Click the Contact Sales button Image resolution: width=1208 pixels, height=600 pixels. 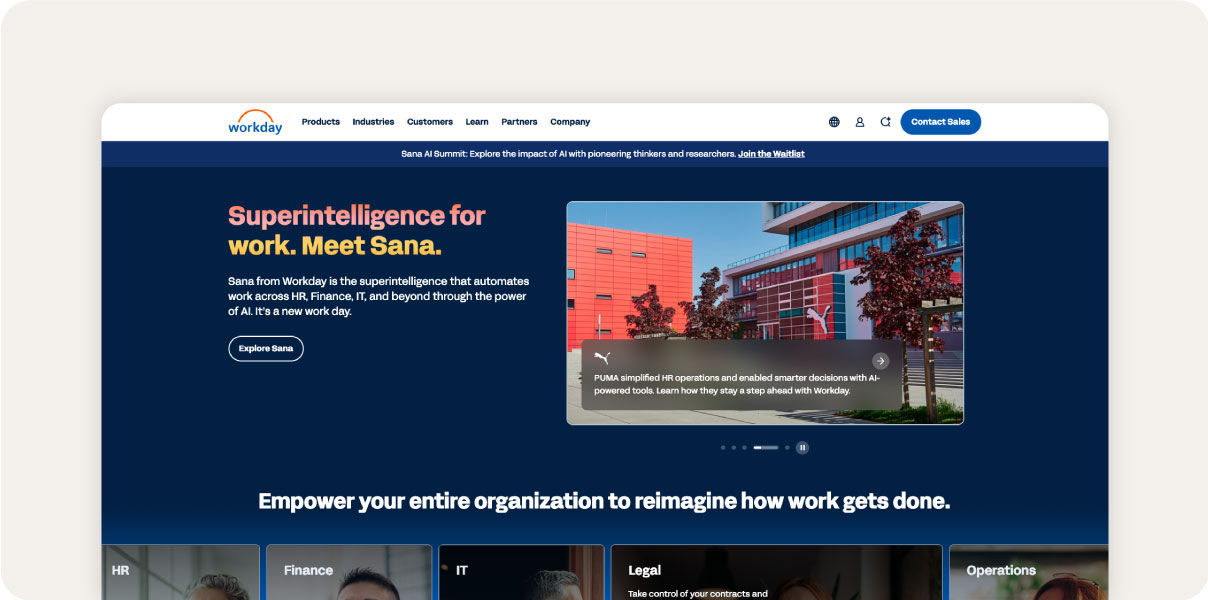(x=940, y=122)
